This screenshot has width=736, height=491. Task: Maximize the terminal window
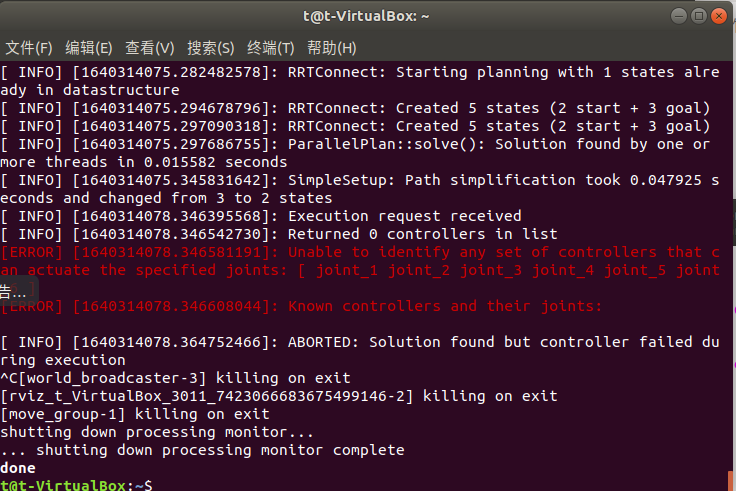698,16
